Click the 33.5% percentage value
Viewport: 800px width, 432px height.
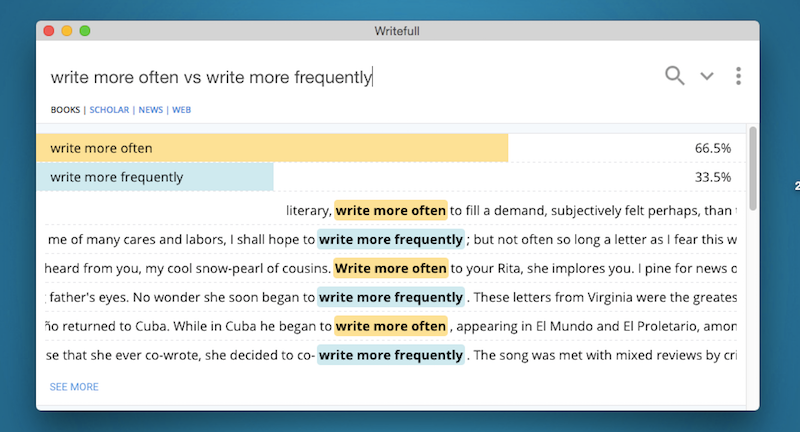[712, 177]
